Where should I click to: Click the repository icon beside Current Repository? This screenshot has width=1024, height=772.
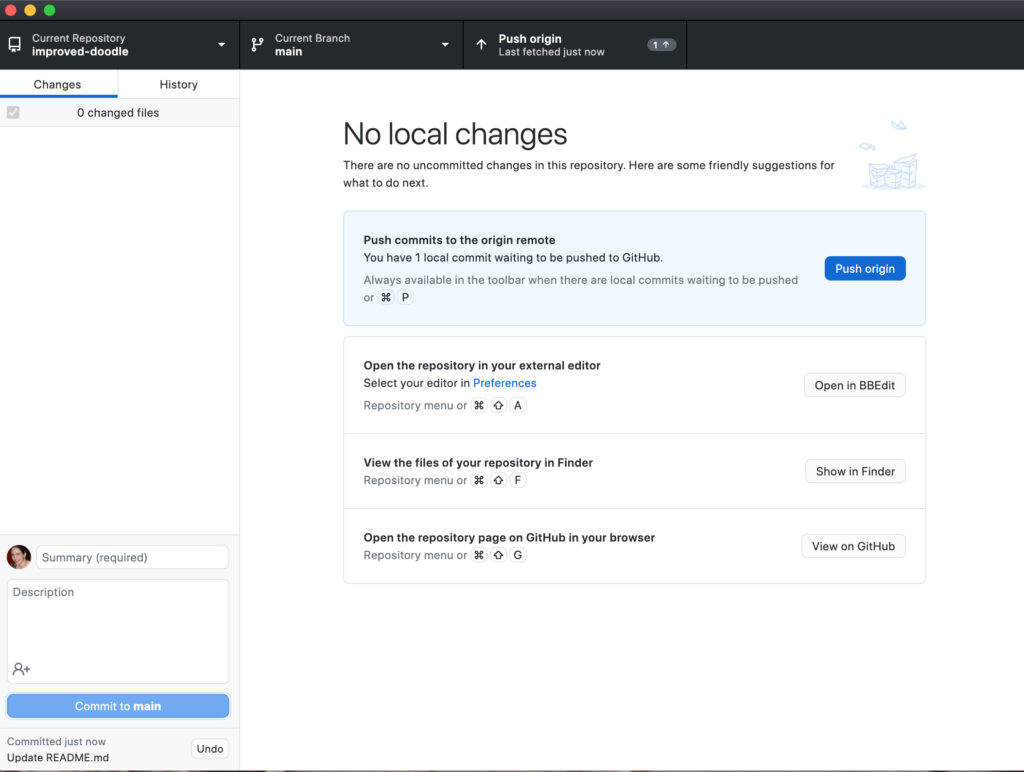[14, 44]
